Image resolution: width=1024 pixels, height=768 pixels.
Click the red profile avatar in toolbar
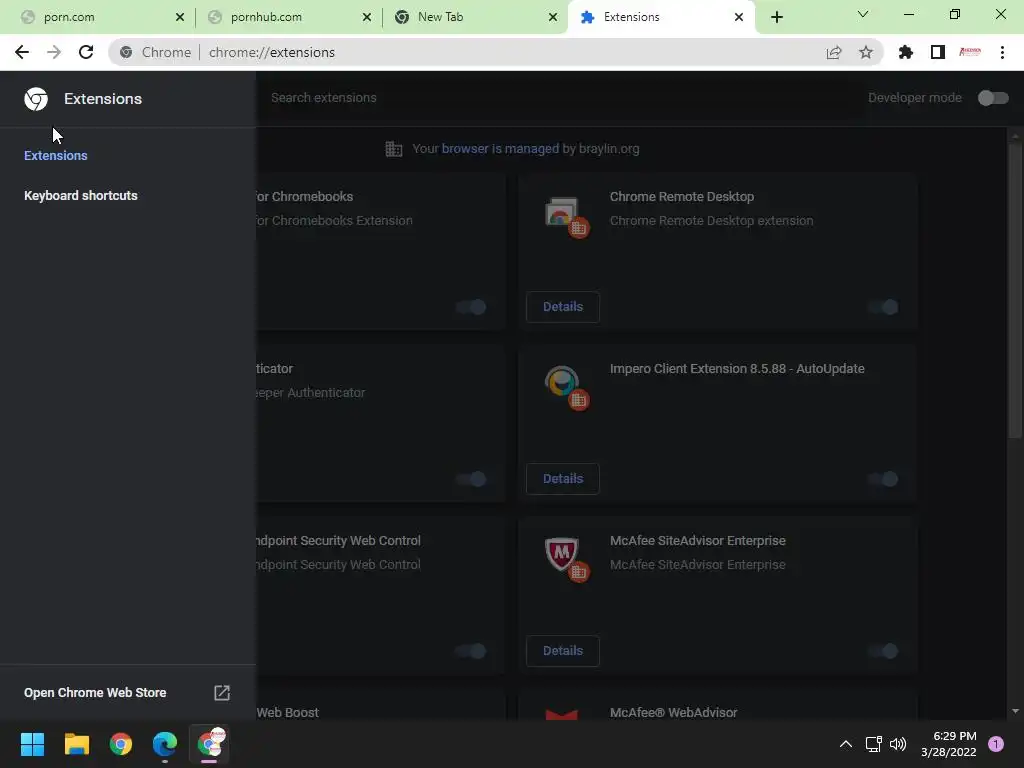pos(970,52)
